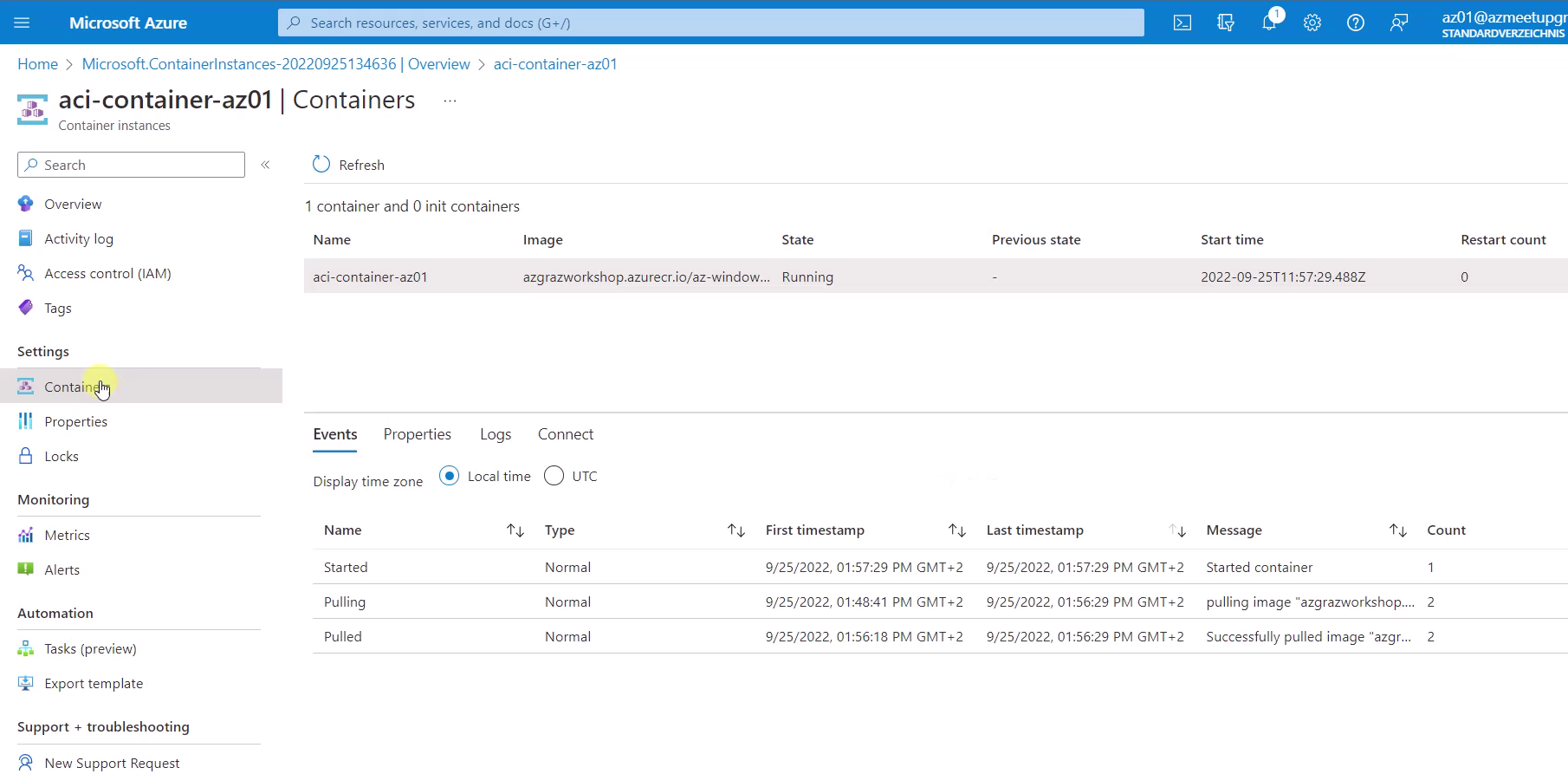Open Tags in the side menu
The height and width of the screenshot is (774, 1568).
tap(58, 308)
